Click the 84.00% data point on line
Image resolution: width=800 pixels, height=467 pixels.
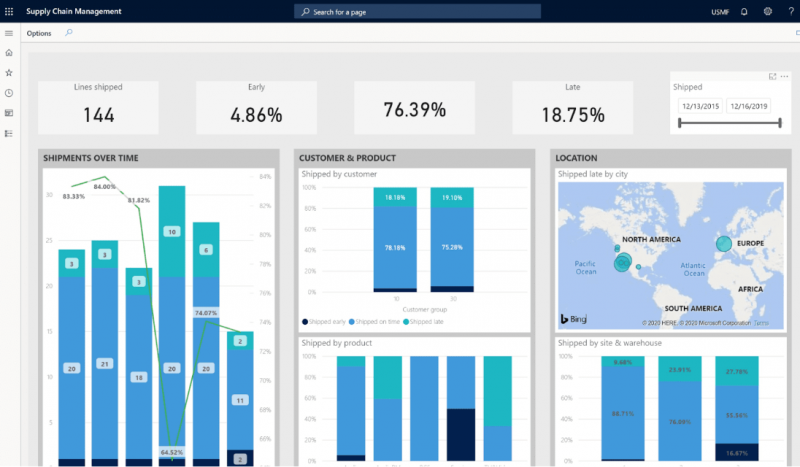tap(105, 177)
